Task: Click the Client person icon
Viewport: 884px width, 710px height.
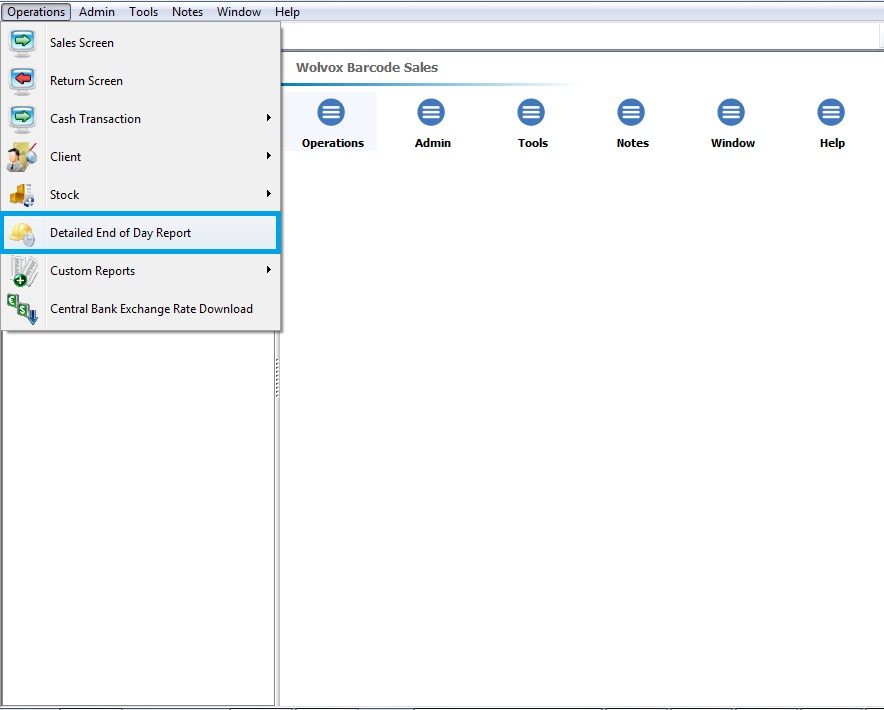Action: [x=23, y=157]
